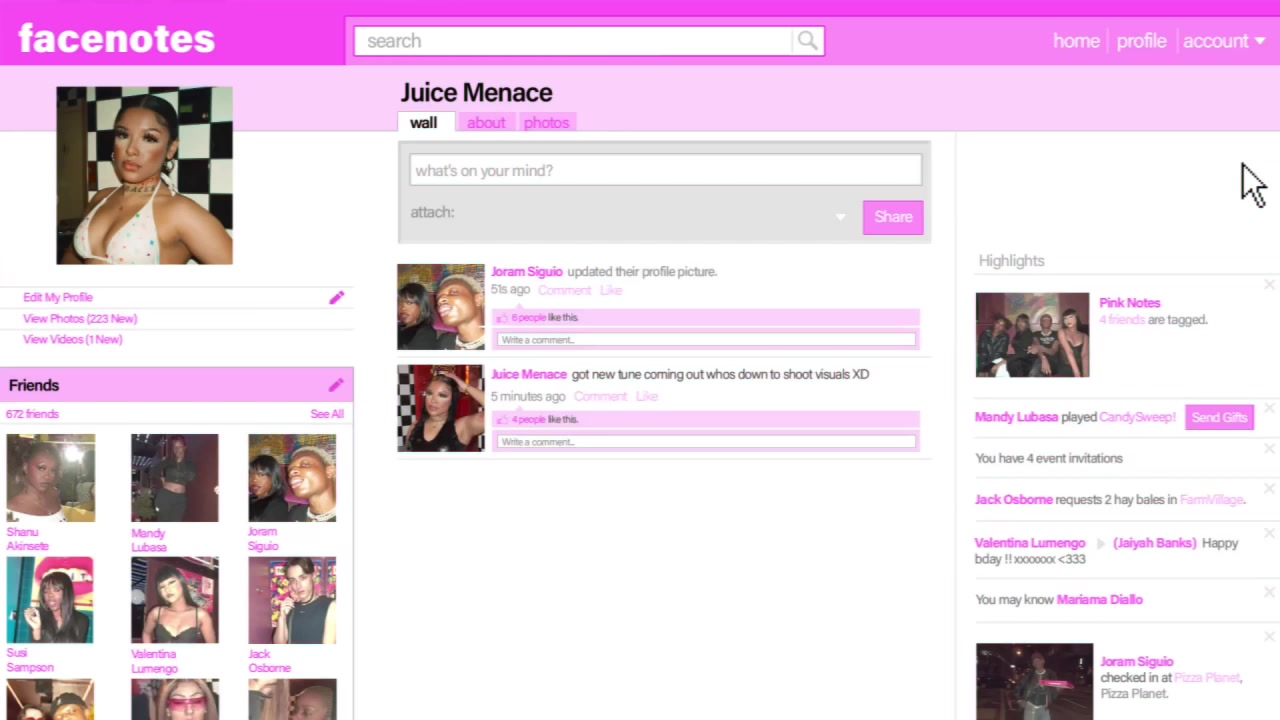Viewport: 1280px width, 720px height.
Task: Open Joram Siguio's post thumbnail
Action: pos(440,307)
